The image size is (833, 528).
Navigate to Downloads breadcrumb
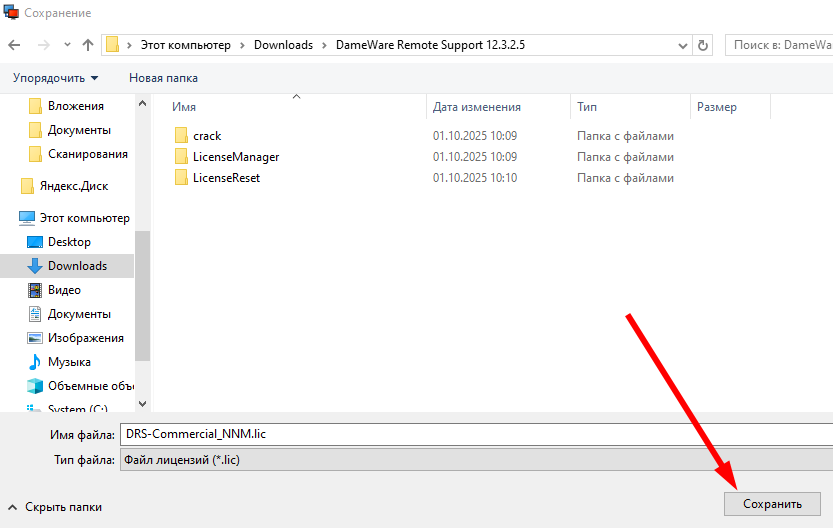(283, 45)
